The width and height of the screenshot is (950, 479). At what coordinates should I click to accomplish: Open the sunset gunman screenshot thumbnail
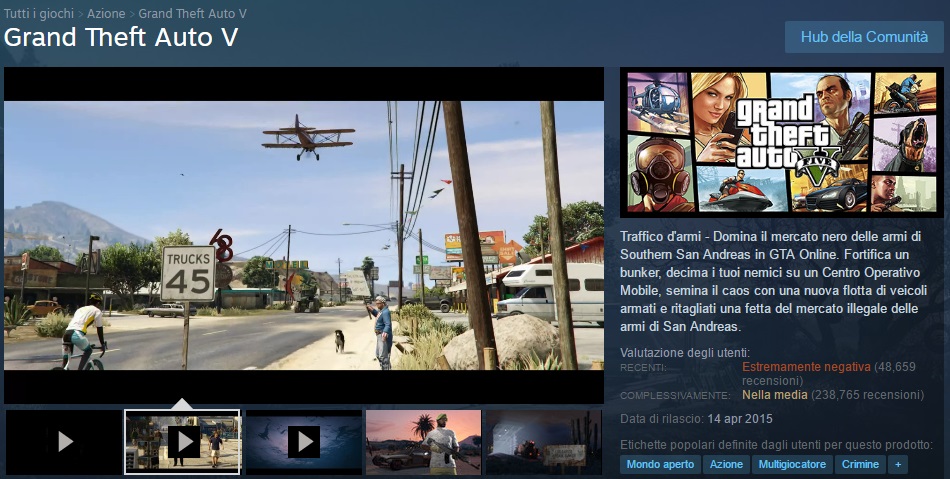[x=423, y=441]
